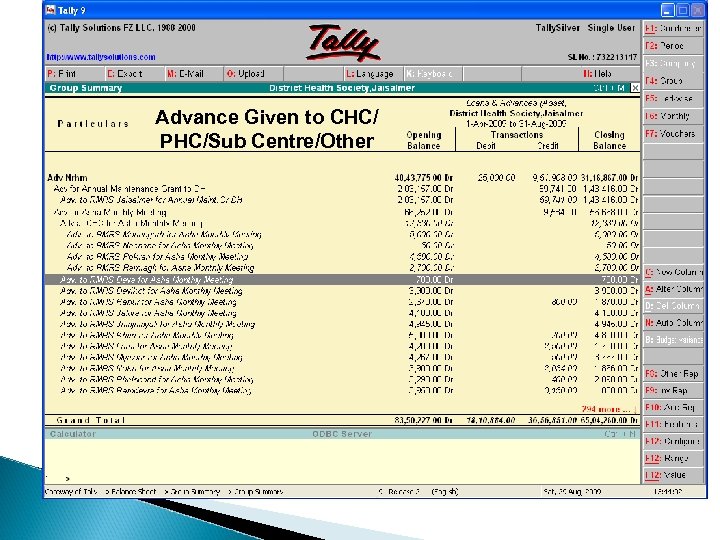Click the Group Summary title label
Viewport: 720px width, 540px height.
(86, 88)
